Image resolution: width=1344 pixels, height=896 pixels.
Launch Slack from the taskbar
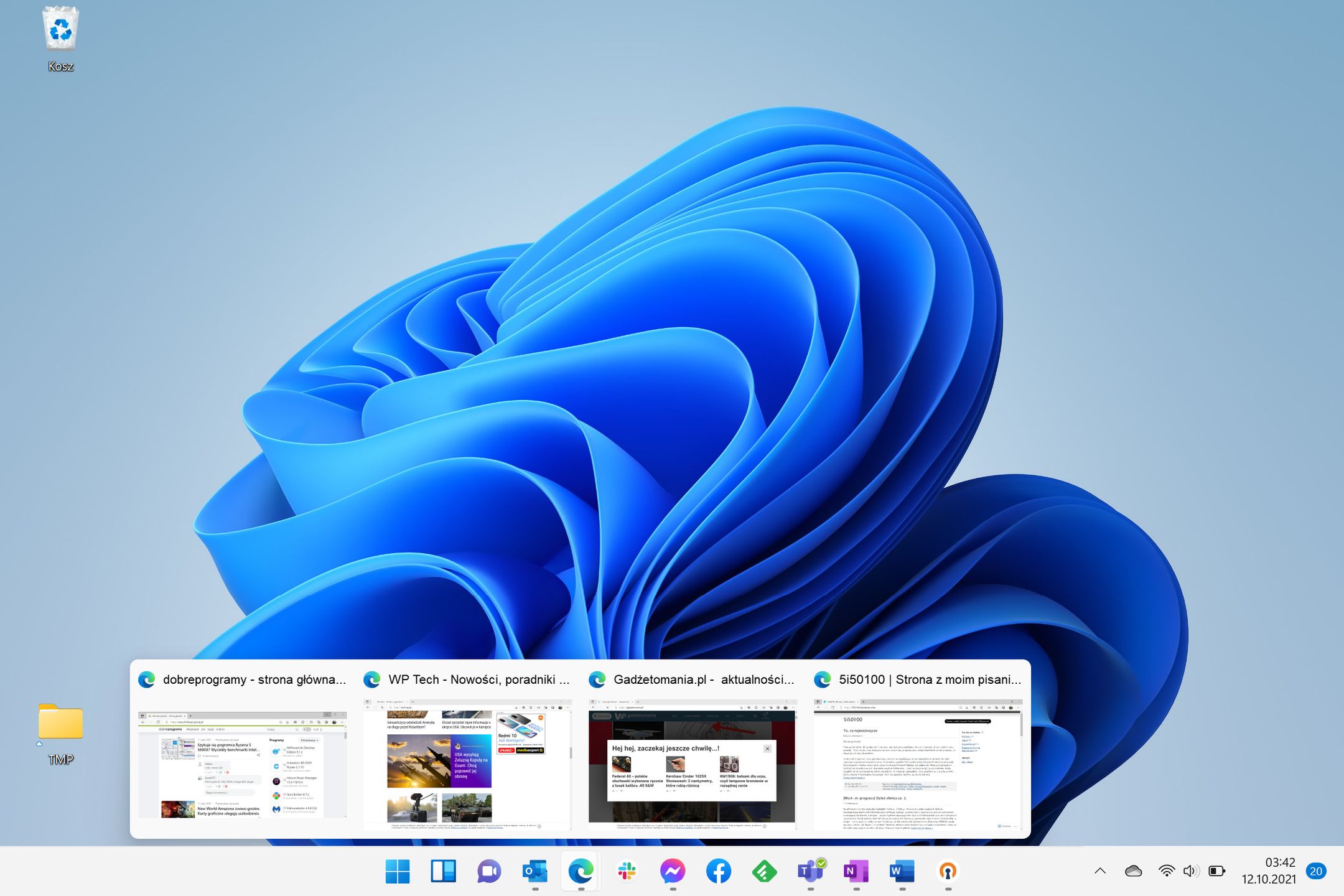(x=627, y=872)
